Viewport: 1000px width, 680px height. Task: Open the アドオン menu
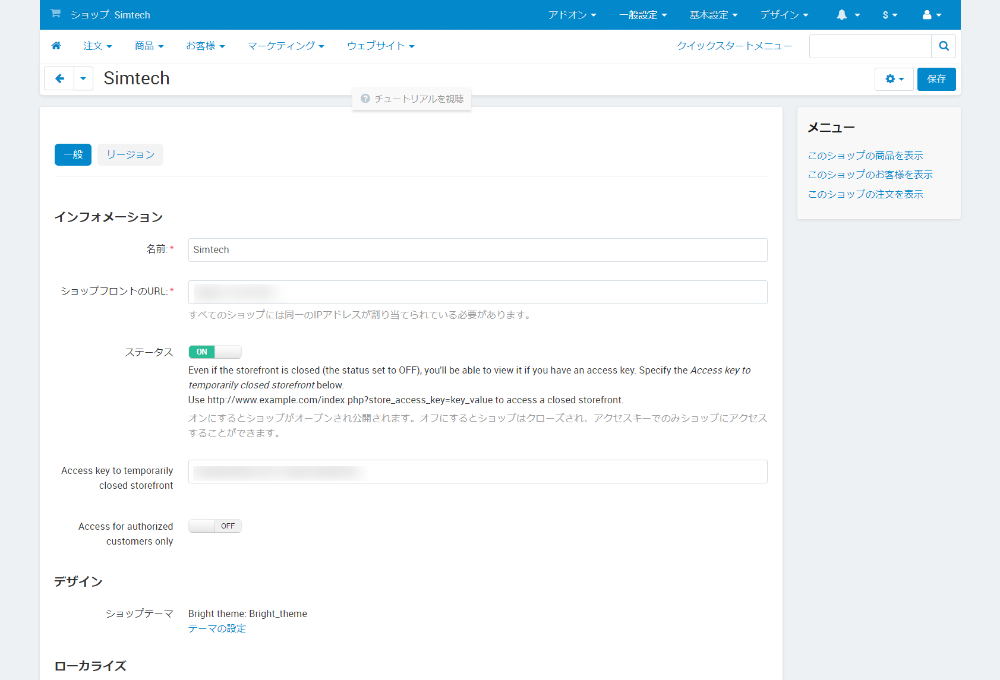point(572,15)
